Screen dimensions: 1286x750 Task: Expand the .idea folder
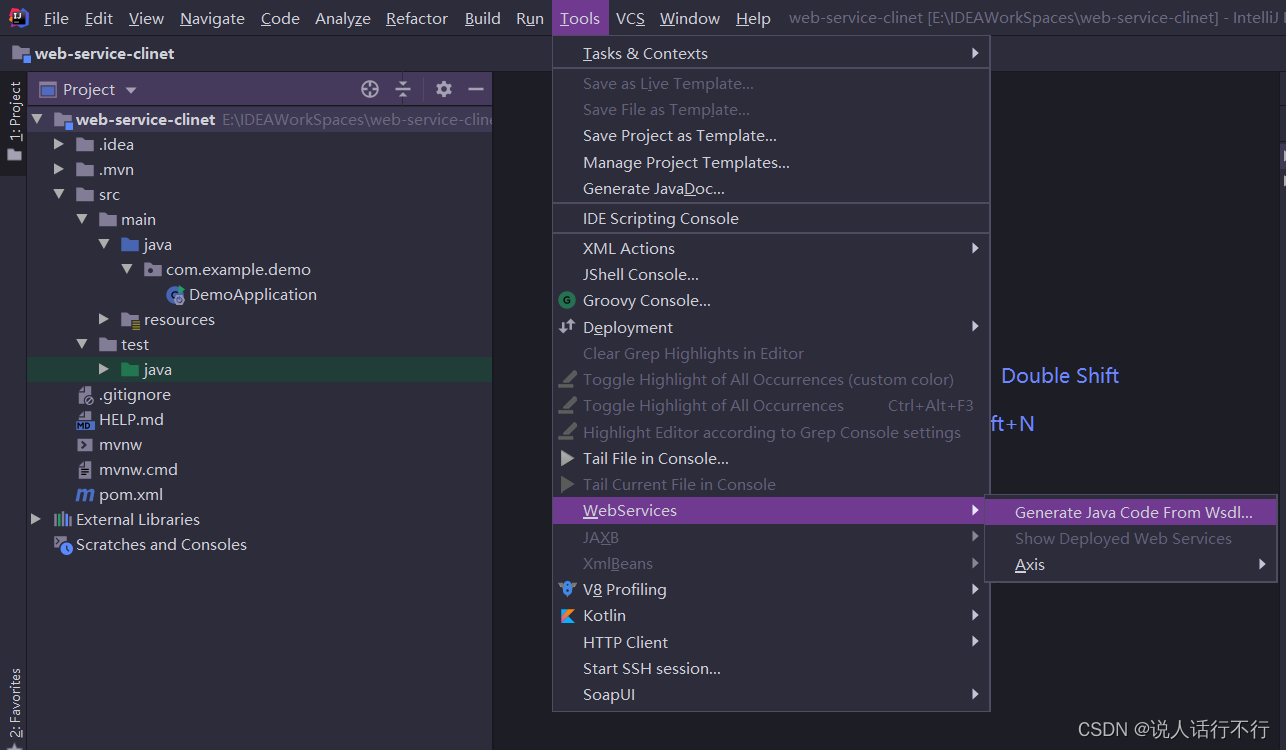coord(59,144)
